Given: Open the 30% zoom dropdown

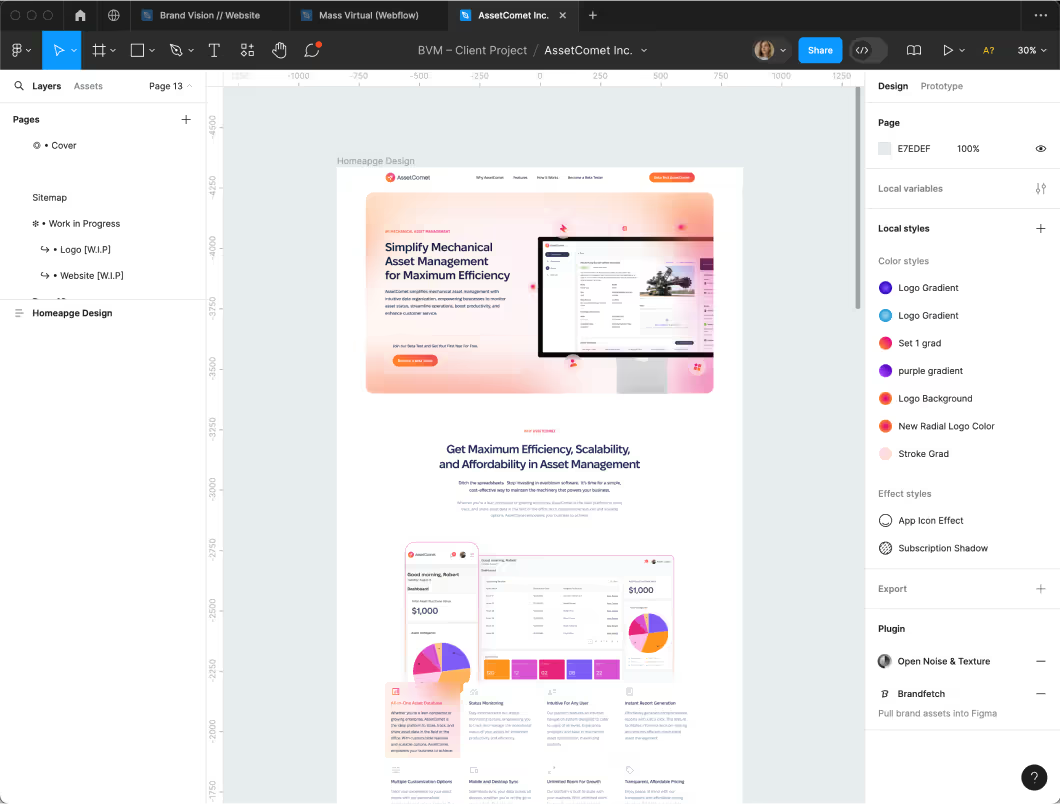Looking at the screenshot, I should (1031, 50).
